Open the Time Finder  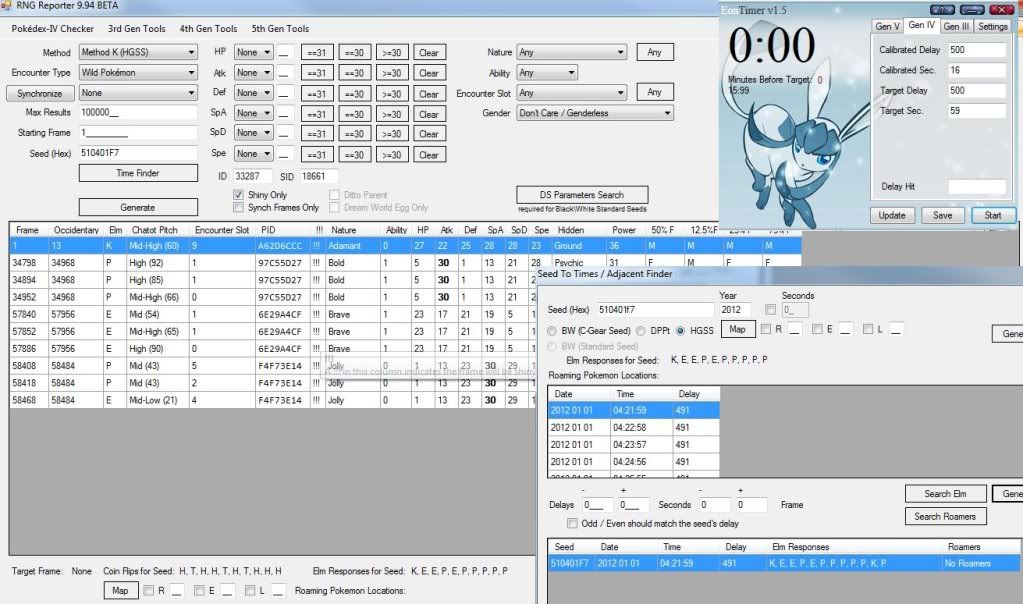pos(138,173)
